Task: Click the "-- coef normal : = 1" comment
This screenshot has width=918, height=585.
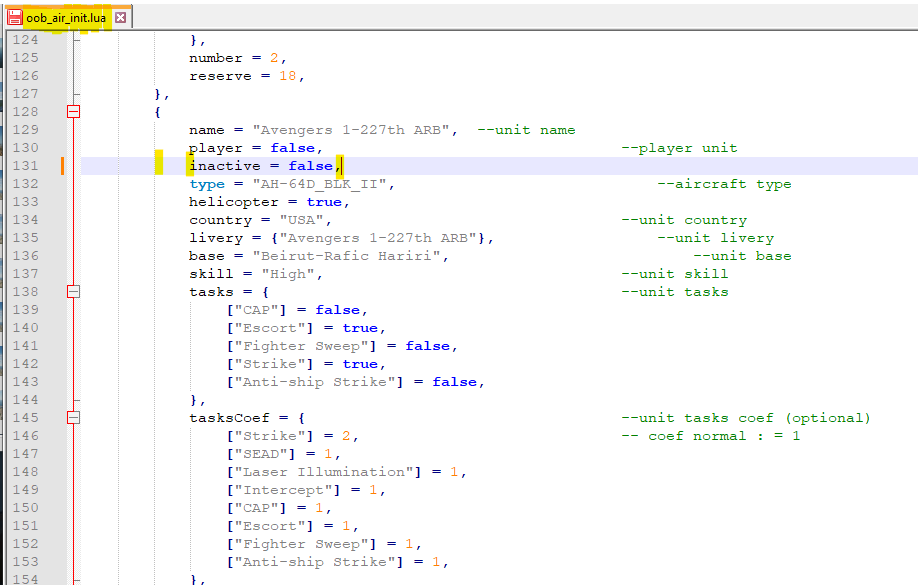Action: click(x=710, y=436)
